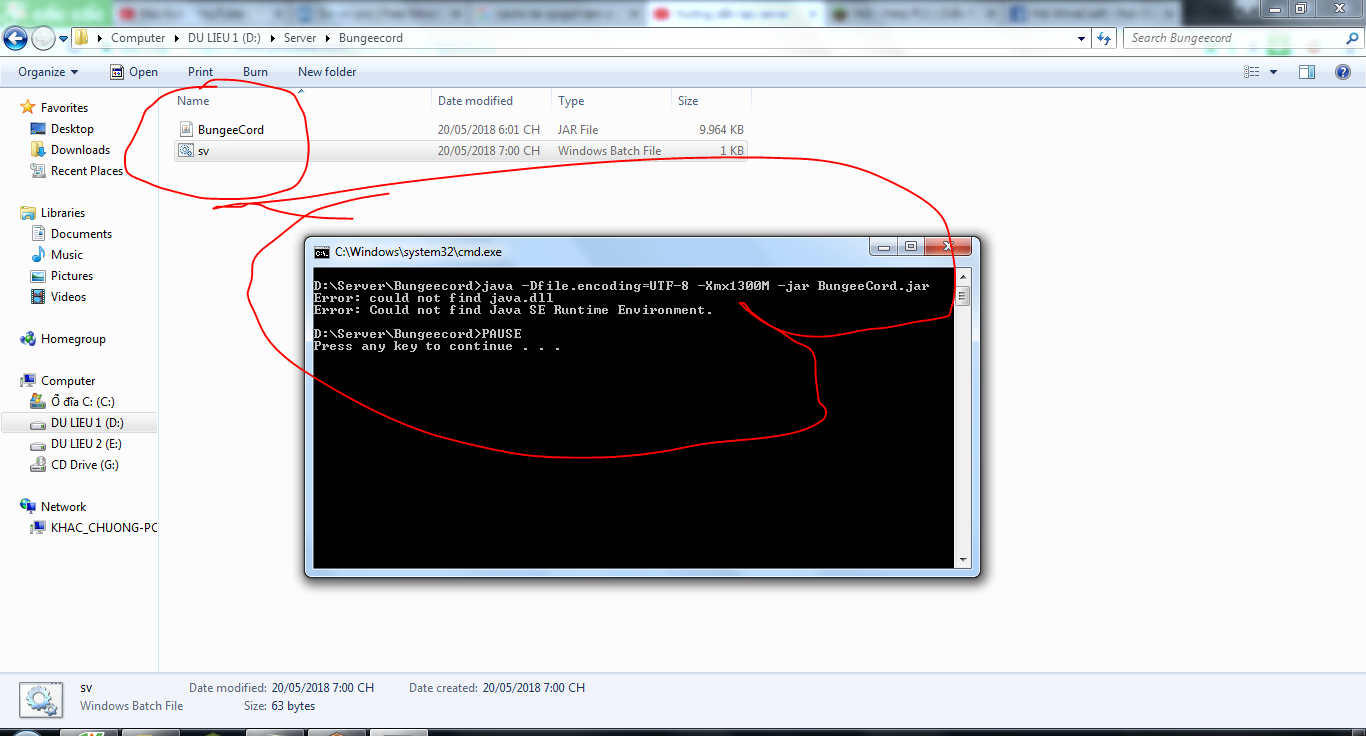This screenshot has width=1366, height=736.
Task: Click the search magnifier icon
Action: pyautogui.click(x=1351, y=38)
